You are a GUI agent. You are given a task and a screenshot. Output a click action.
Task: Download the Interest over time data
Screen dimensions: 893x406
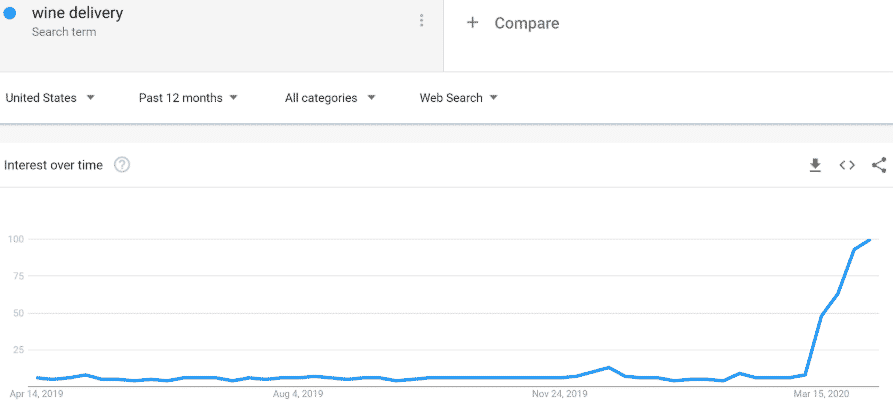click(x=816, y=165)
